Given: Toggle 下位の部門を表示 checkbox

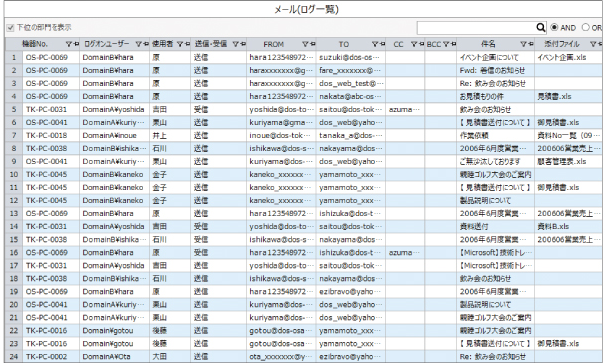Looking at the screenshot, I should (x=10, y=28).
